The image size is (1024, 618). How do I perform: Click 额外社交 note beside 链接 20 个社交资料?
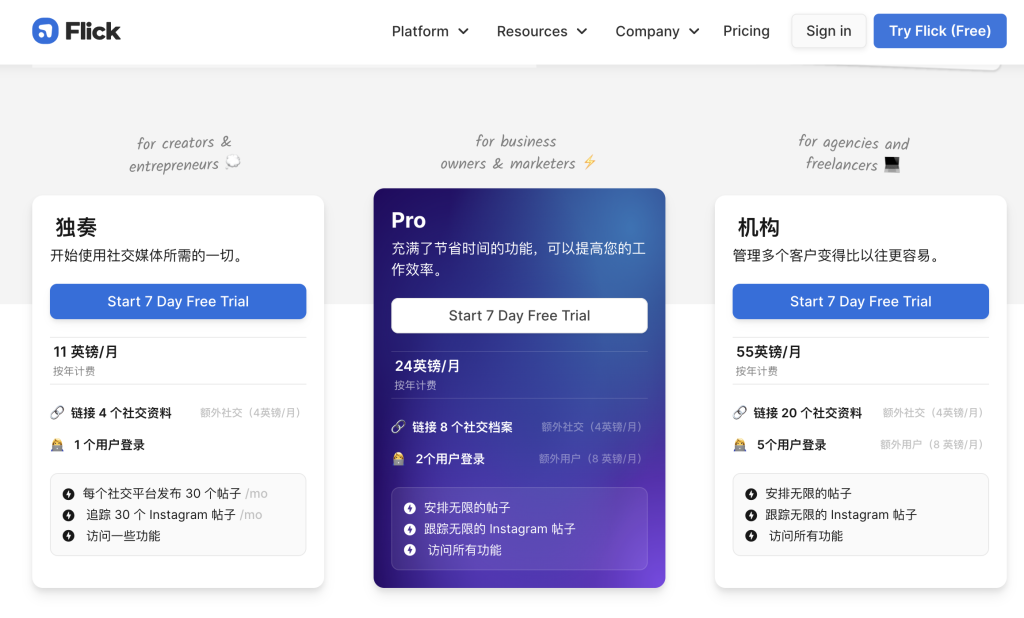(933, 413)
